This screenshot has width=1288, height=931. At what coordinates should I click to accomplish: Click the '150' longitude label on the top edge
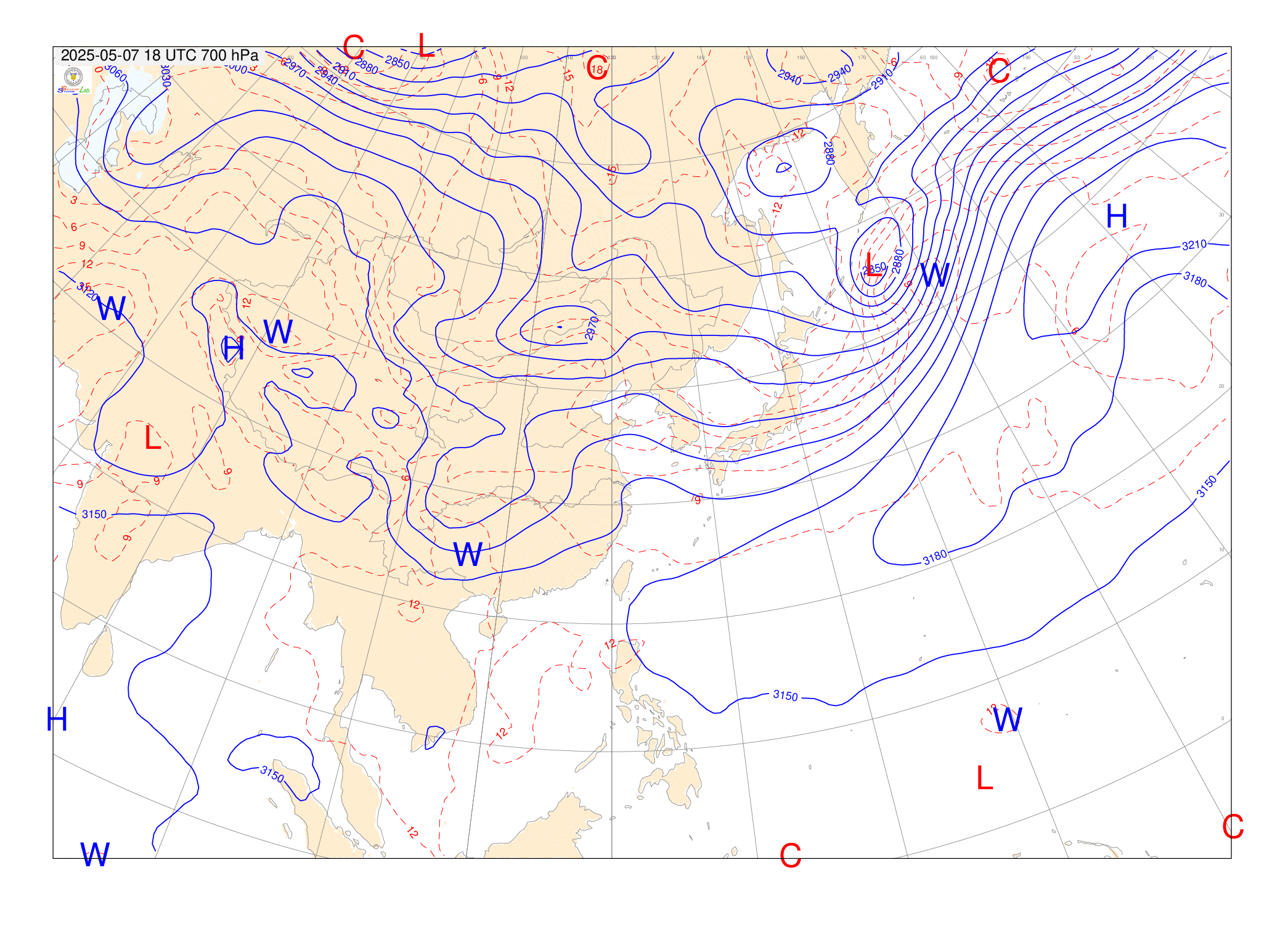(x=747, y=57)
